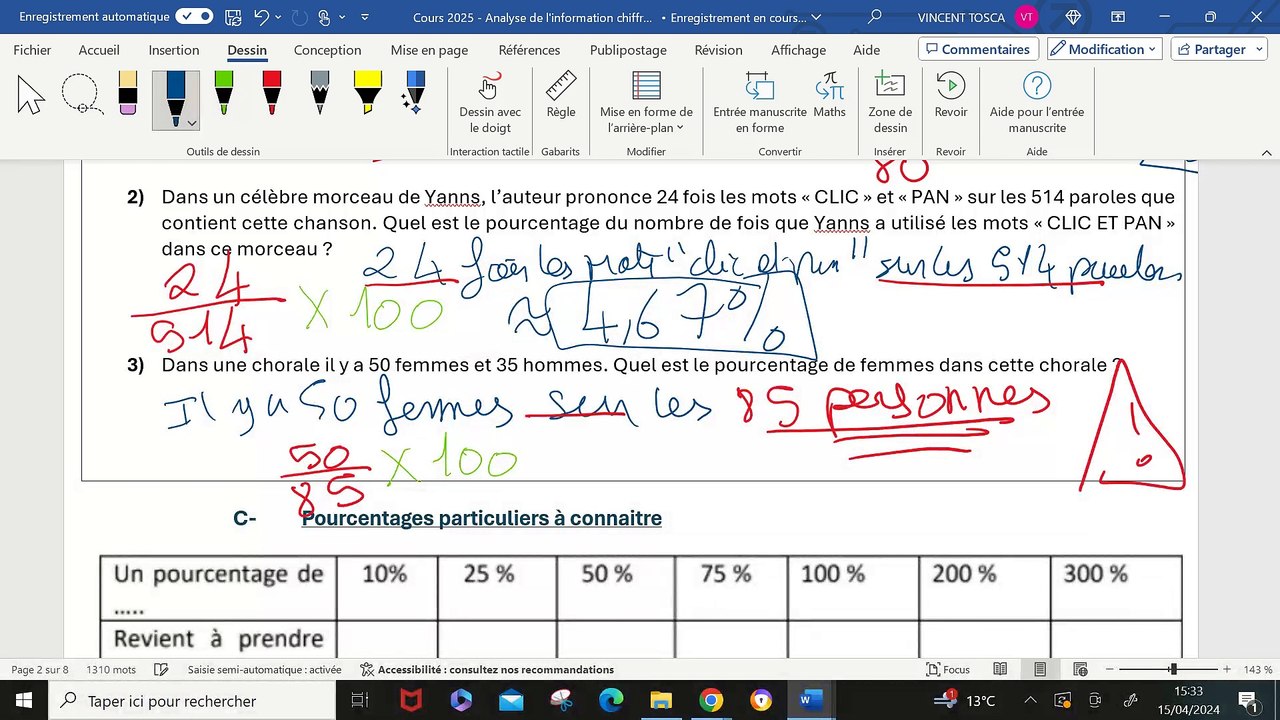Convert ink using Maths
The height and width of the screenshot is (720, 1280).
[830, 96]
